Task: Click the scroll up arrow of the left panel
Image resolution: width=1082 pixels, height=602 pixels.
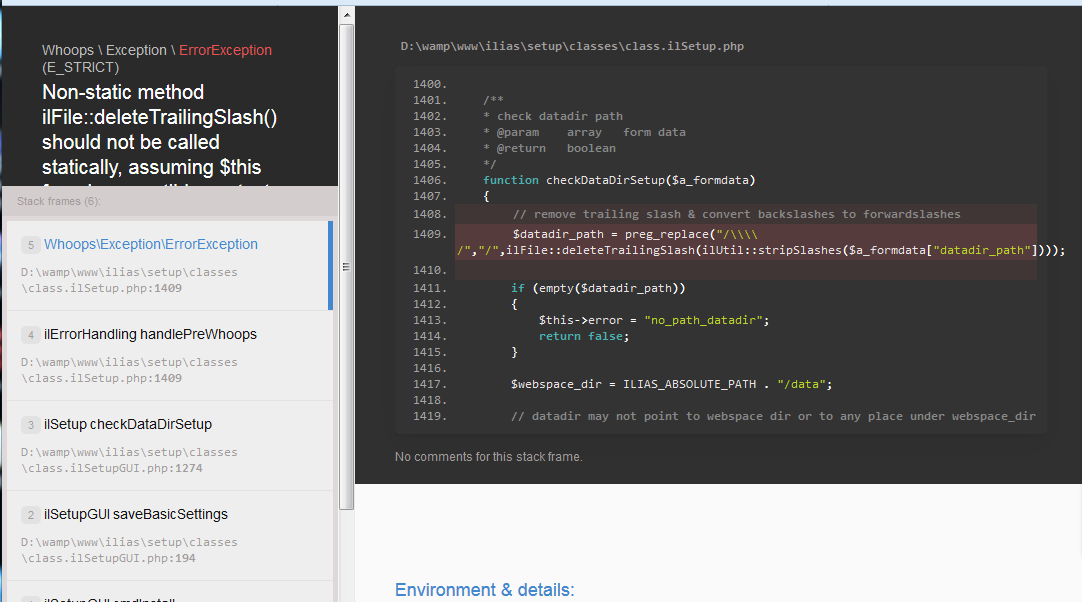Action: pyautogui.click(x=347, y=14)
